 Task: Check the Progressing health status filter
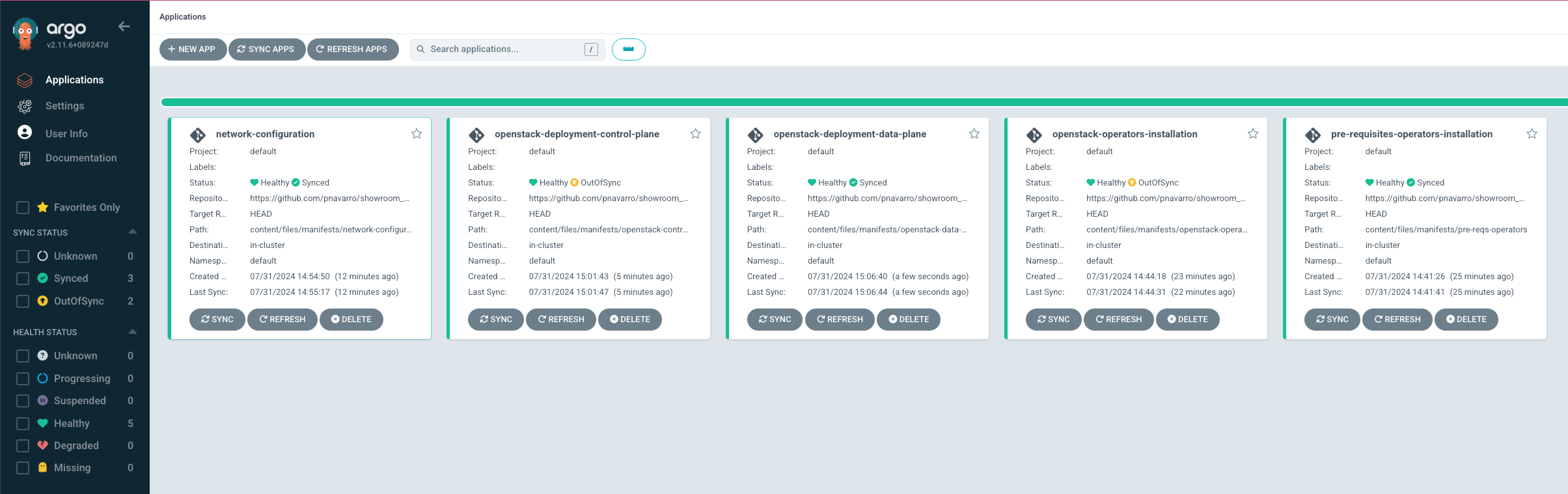[x=23, y=379]
